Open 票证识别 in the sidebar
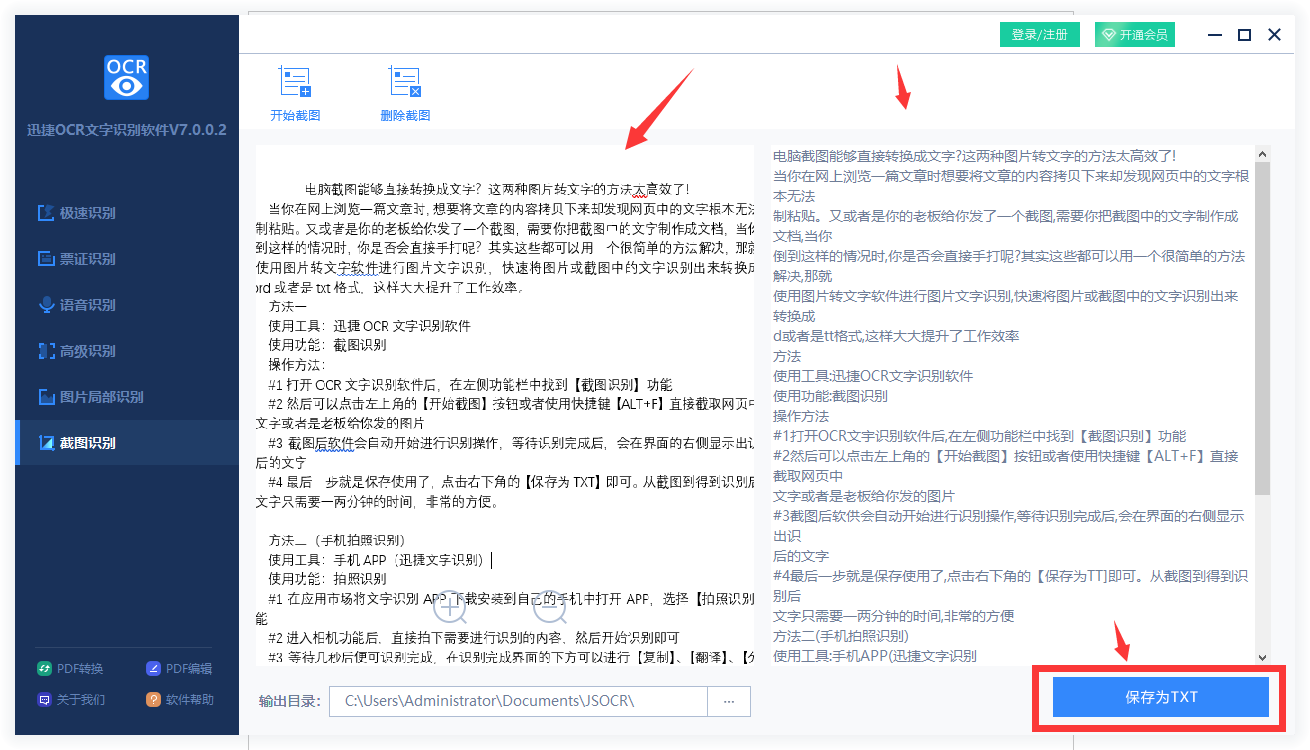This screenshot has width=1310, height=750. 127,259
